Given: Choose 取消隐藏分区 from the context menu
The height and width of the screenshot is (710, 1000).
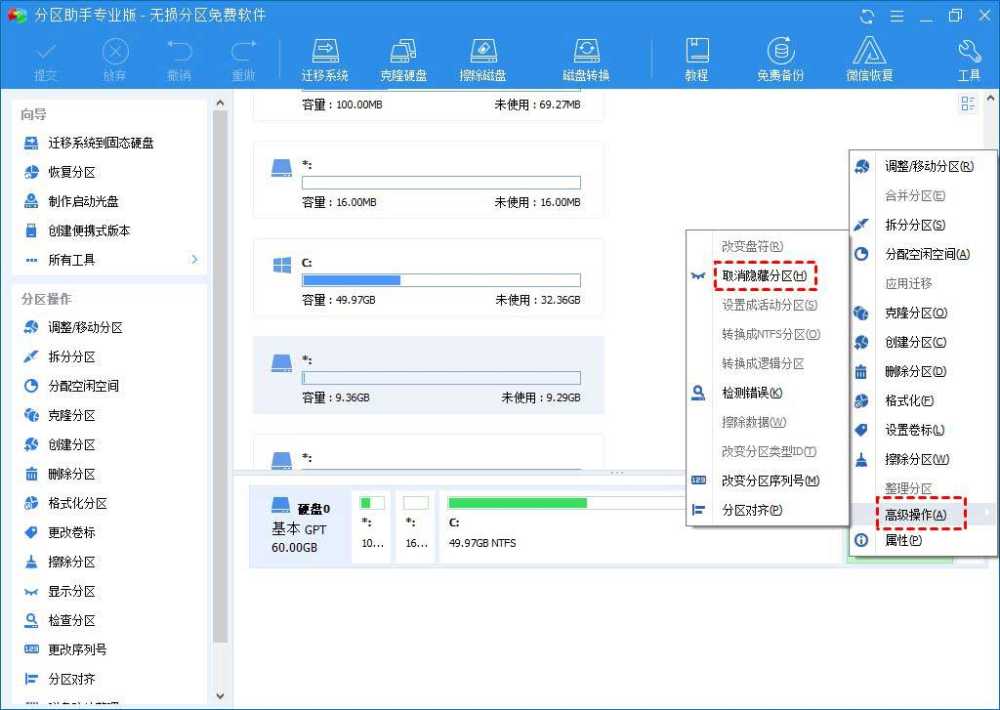Looking at the screenshot, I should tap(764, 274).
